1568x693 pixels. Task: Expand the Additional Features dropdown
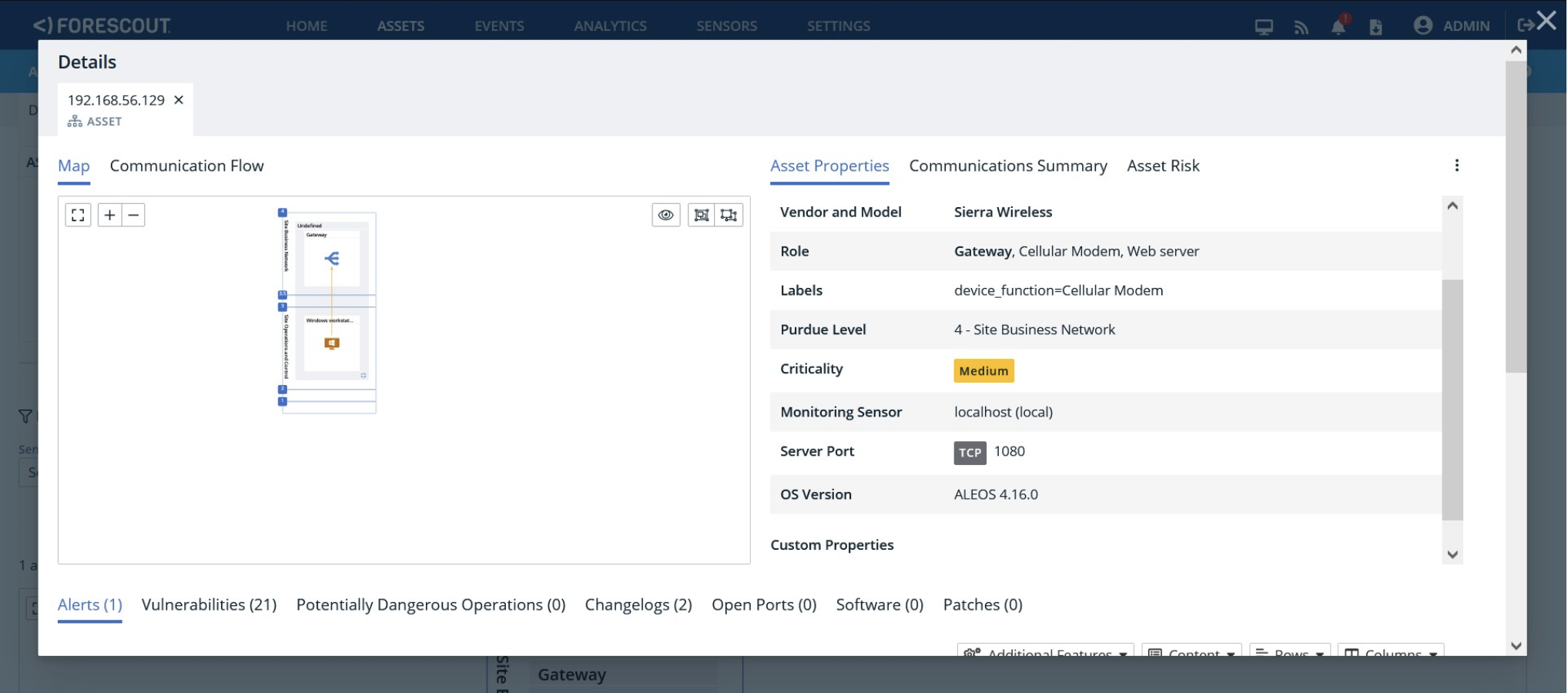[x=1045, y=651]
